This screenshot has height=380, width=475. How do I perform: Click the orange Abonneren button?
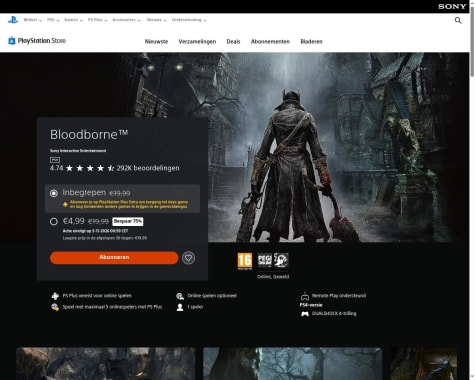click(x=114, y=258)
